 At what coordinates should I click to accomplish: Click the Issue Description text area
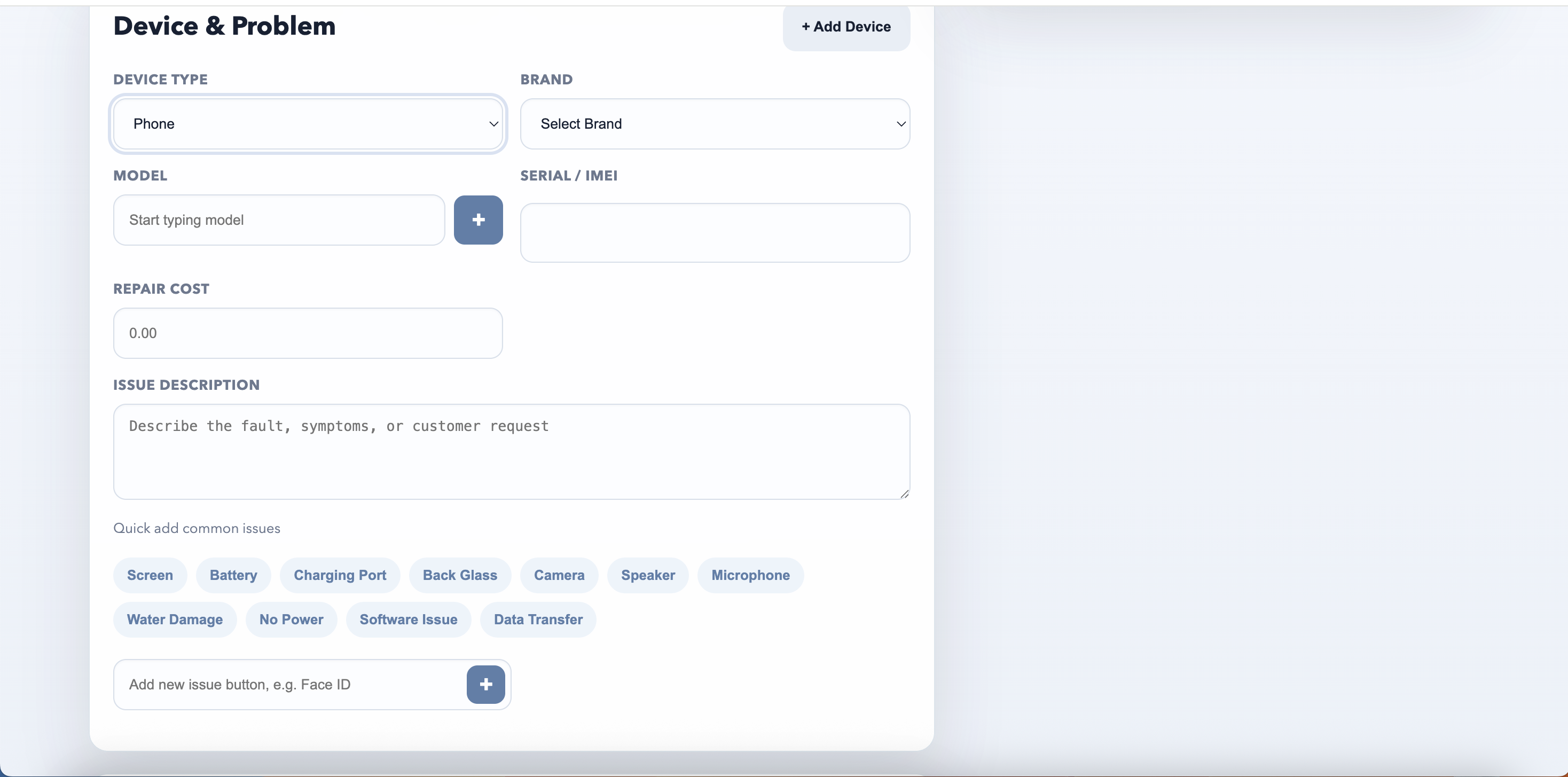click(511, 451)
